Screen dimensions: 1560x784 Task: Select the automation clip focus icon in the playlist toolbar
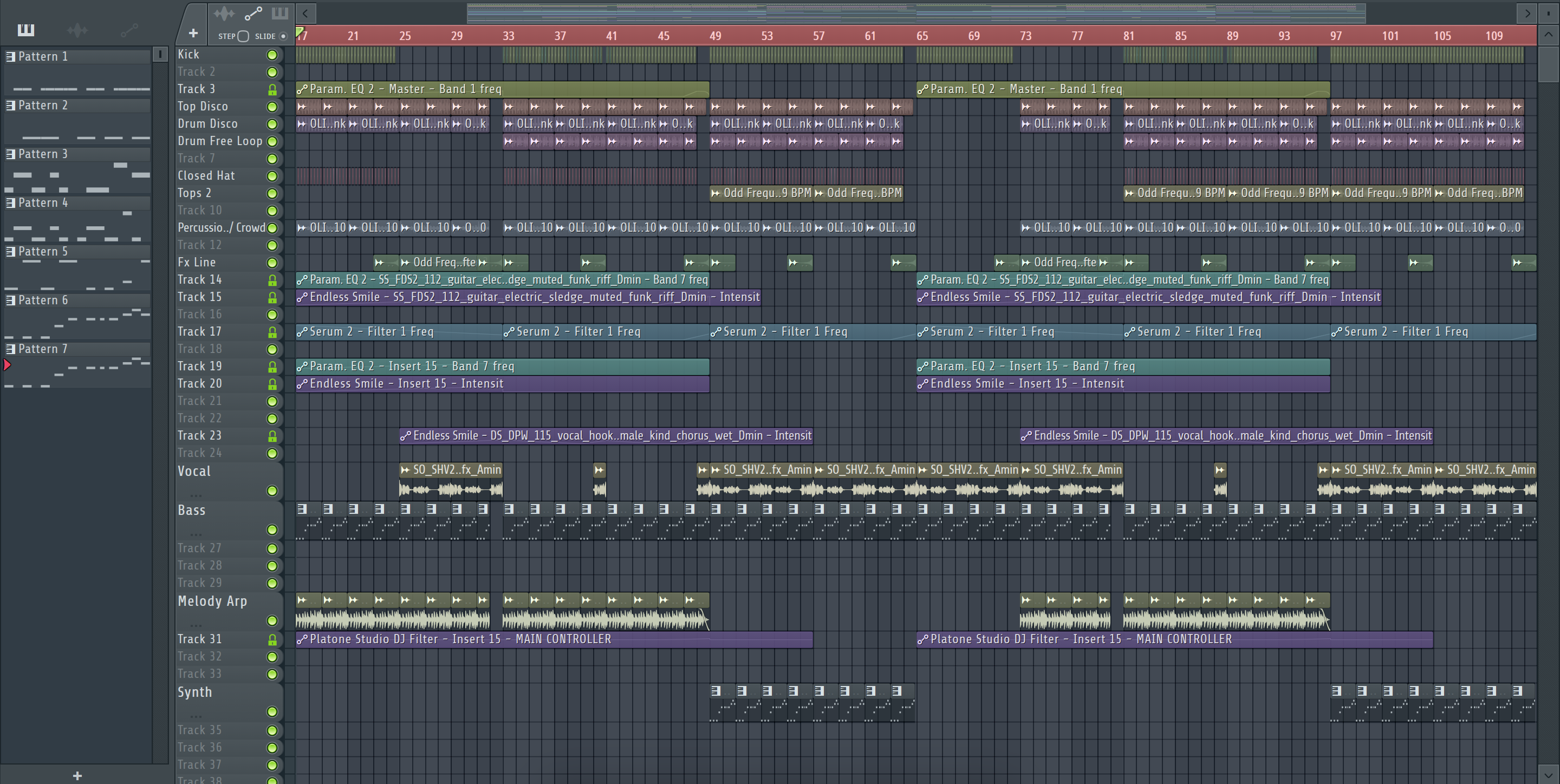point(253,14)
